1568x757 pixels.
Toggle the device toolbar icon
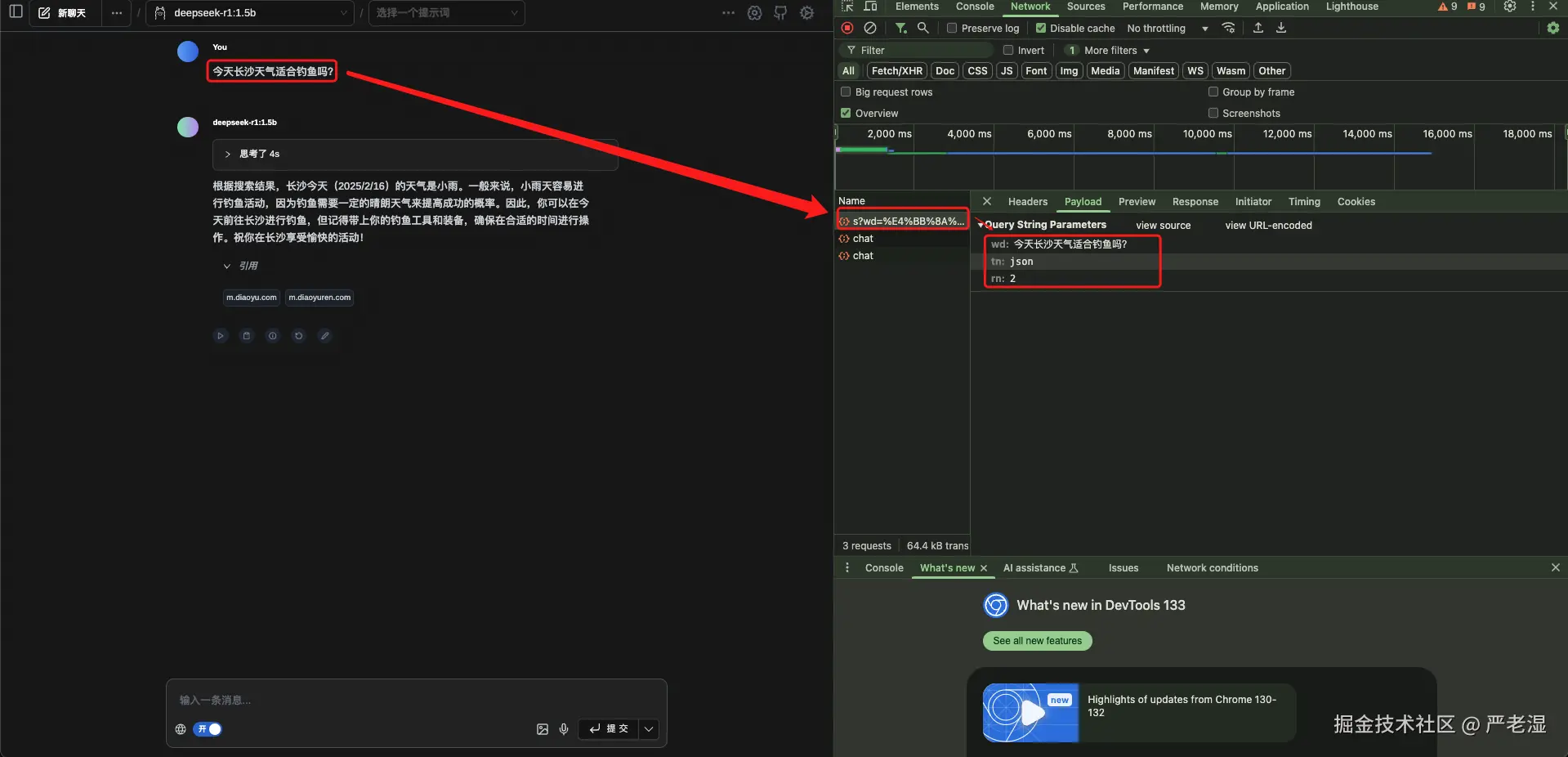871,7
